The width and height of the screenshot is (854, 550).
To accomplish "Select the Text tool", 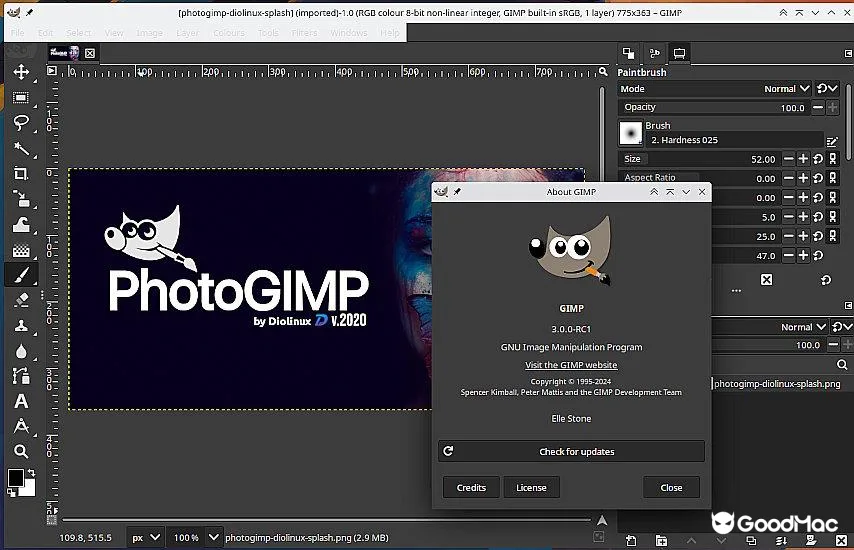I will 21,401.
